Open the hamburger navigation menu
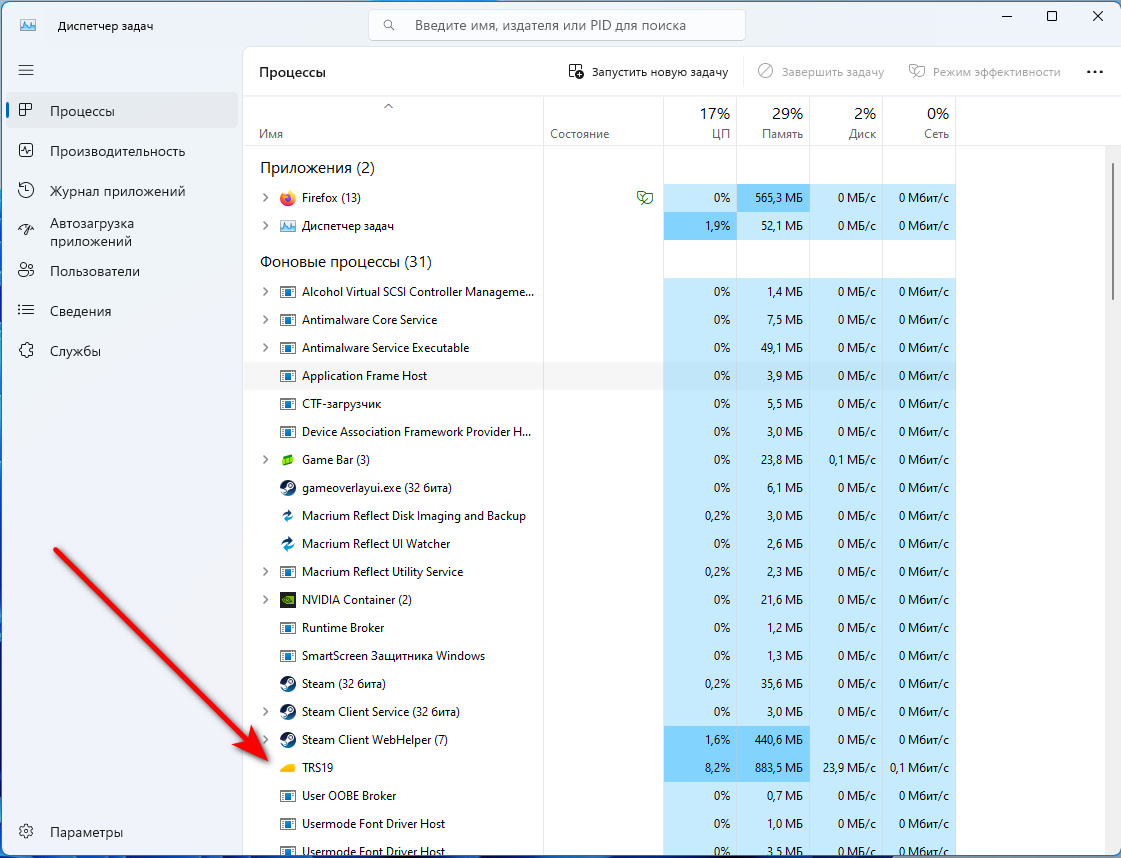Screen dimensions: 1121x858 pyautogui.click(x=26, y=70)
